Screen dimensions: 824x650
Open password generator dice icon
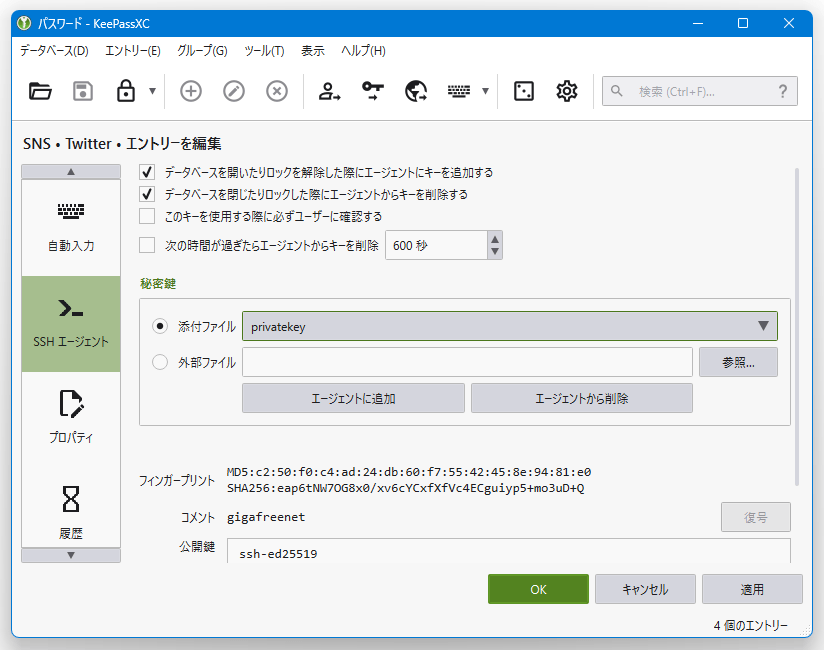tap(524, 91)
